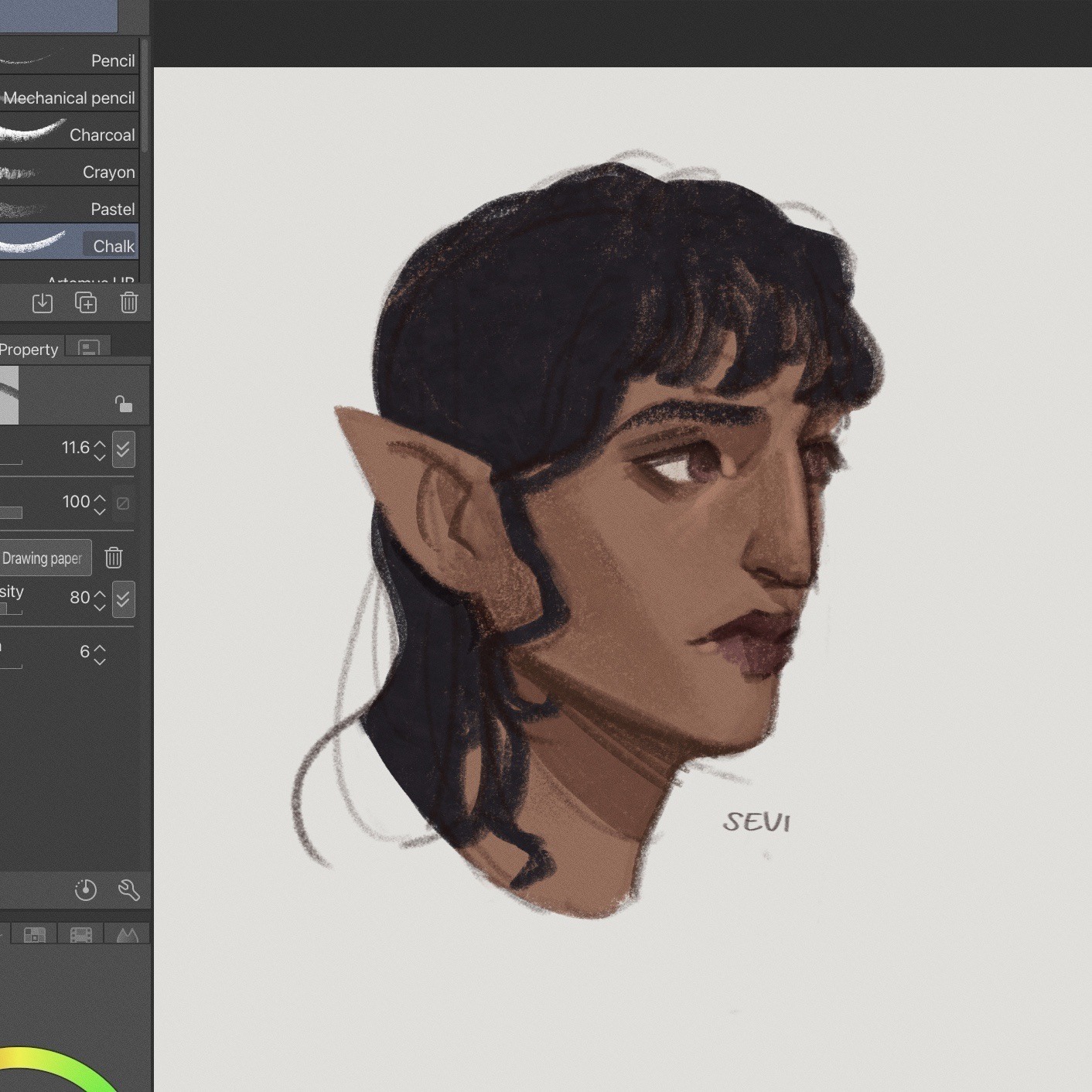Open the disabled dynamics button beside 100
Viewport: 1092px width, 1092px height.
(x=123, y=503)
